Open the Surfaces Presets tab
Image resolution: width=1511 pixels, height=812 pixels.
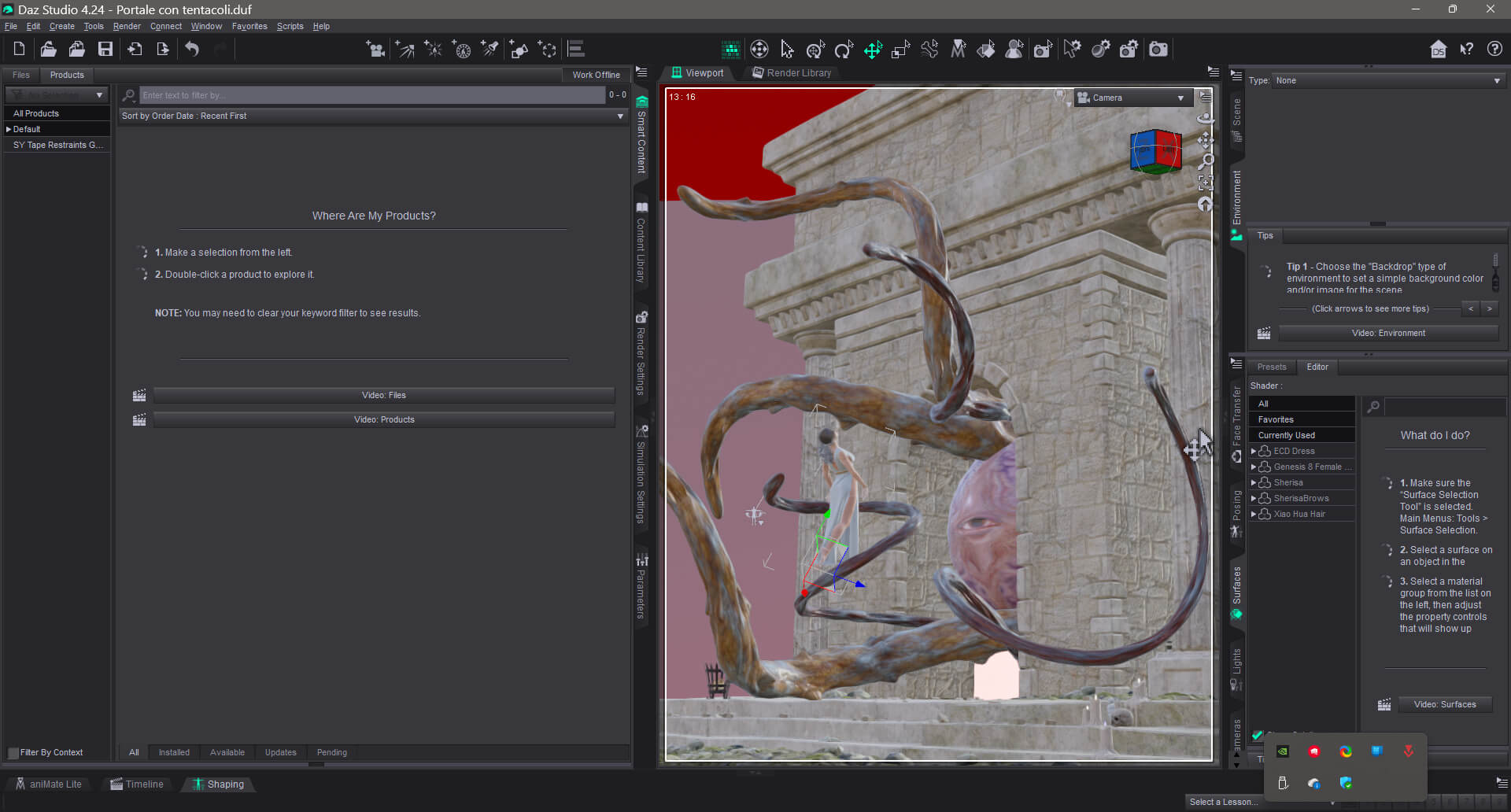pos(1271,367)
